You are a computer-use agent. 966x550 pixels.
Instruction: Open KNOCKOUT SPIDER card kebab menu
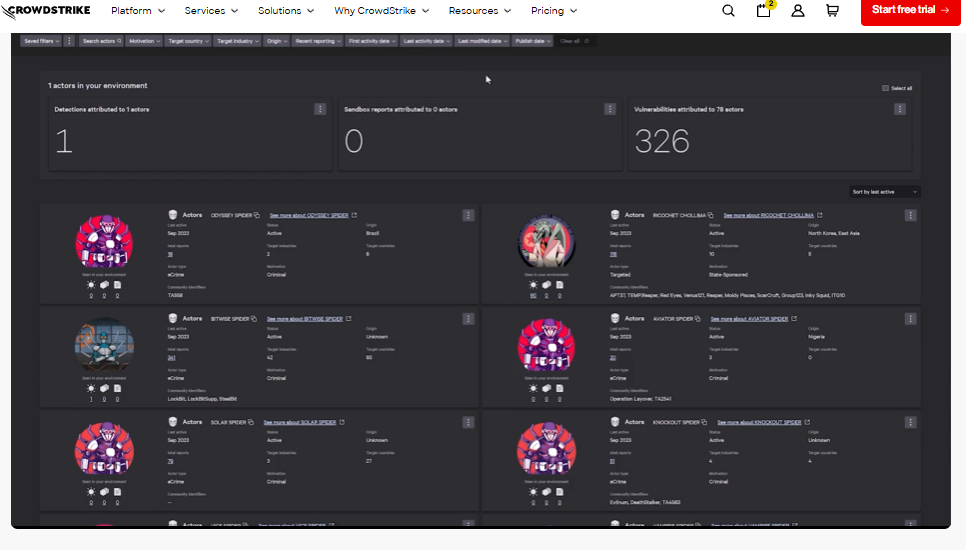(x=911, y=422)
